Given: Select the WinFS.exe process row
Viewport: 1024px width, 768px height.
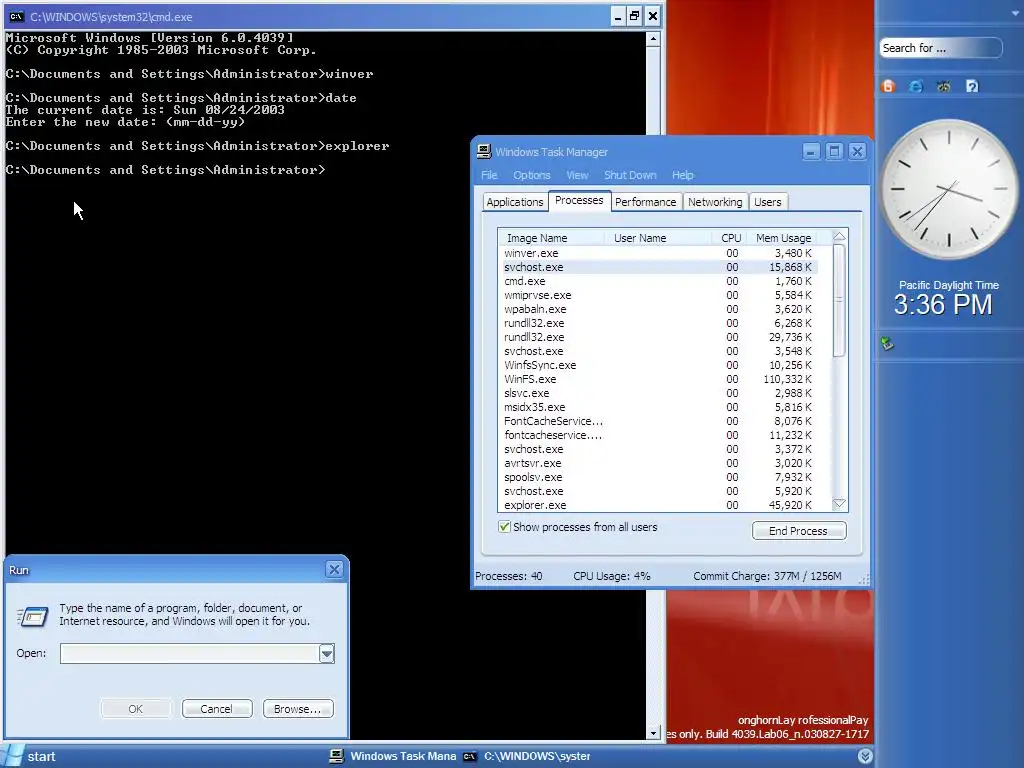Looking at the screenshot, I should (x=658, y=379).
